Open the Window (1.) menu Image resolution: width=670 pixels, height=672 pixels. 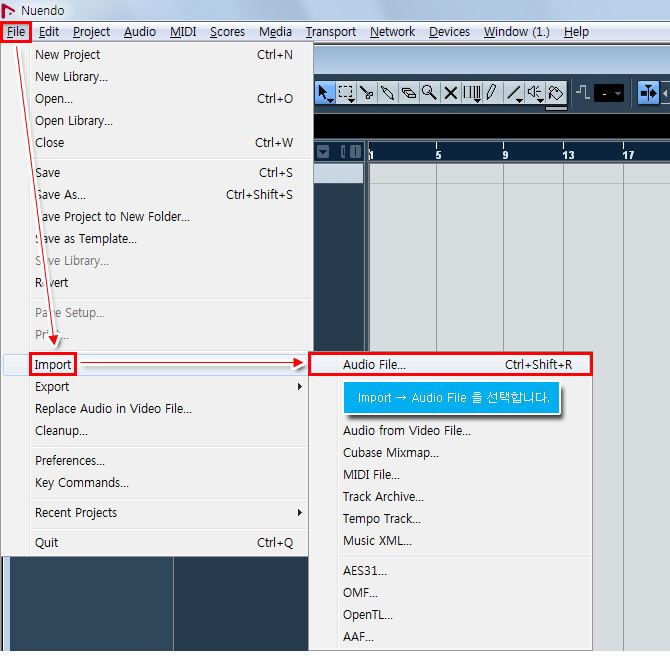pyautogui.click(x=517, y=32)
